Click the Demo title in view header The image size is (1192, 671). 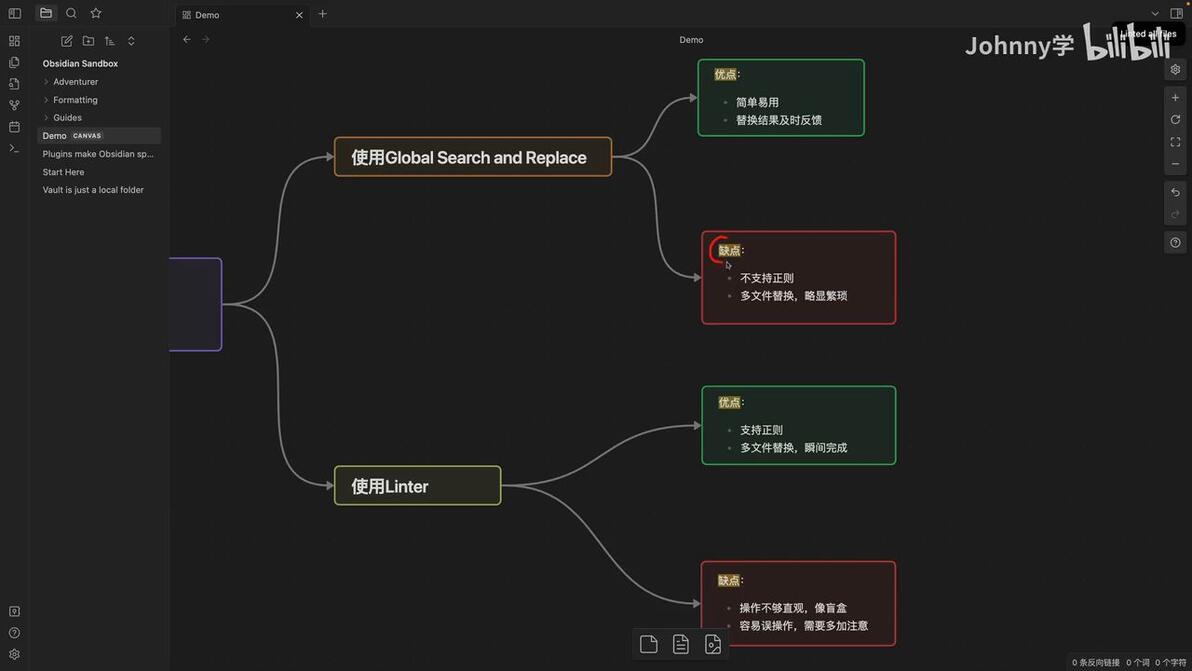point(691,40)
